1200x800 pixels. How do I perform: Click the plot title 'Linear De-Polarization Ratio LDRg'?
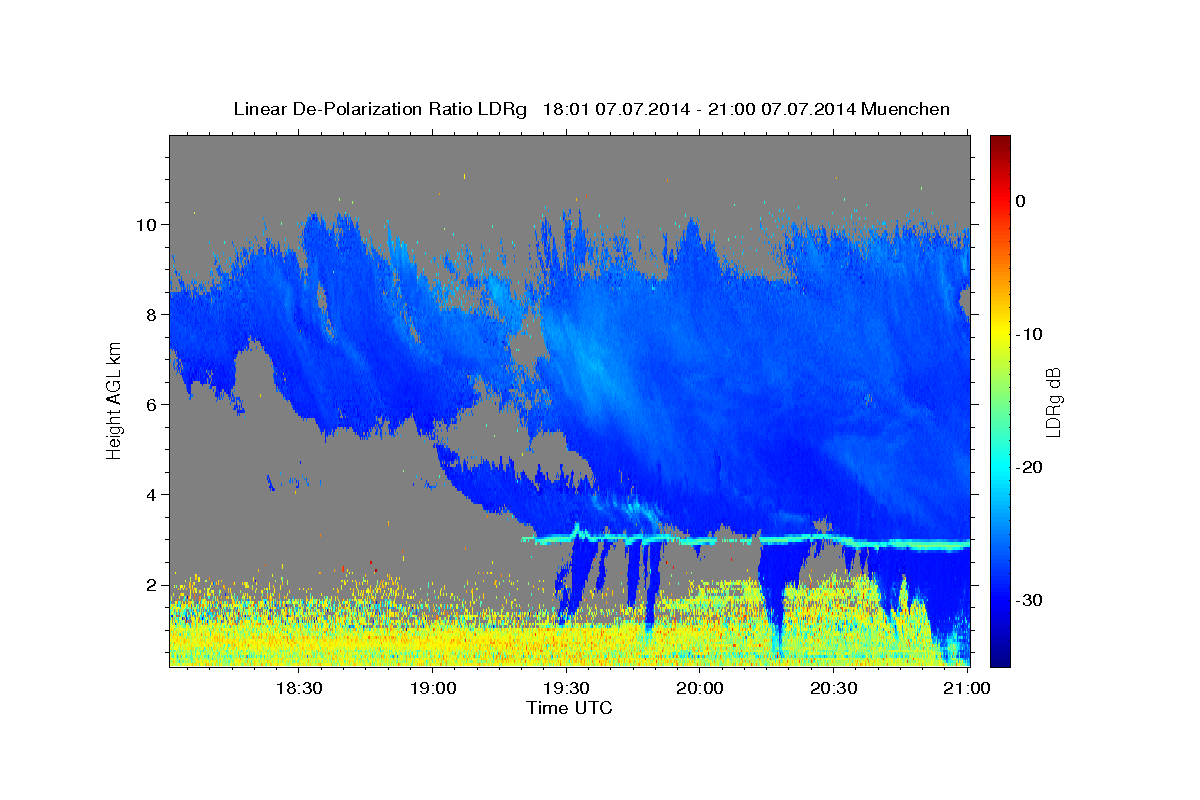coord(380,109)
